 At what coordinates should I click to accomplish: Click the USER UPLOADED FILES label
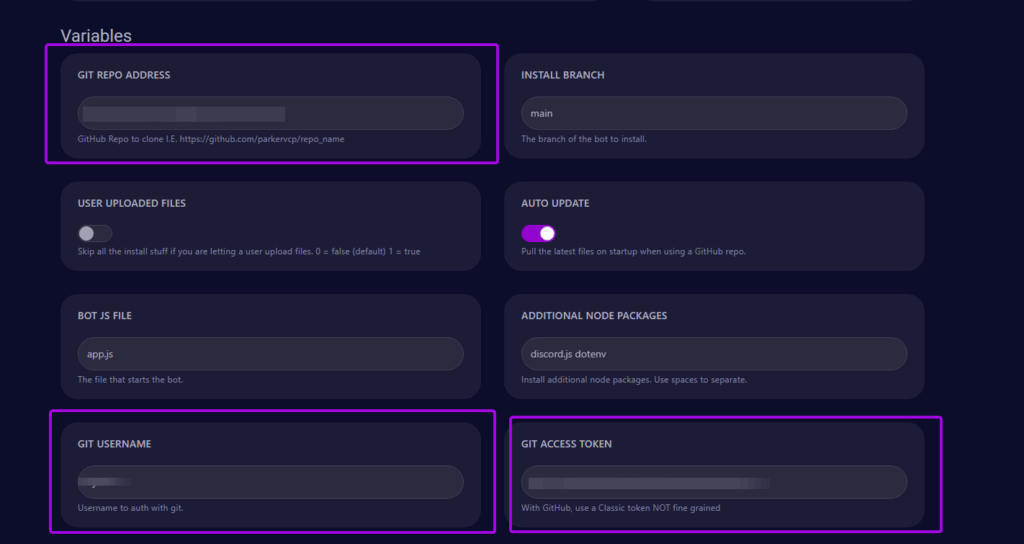132,203
